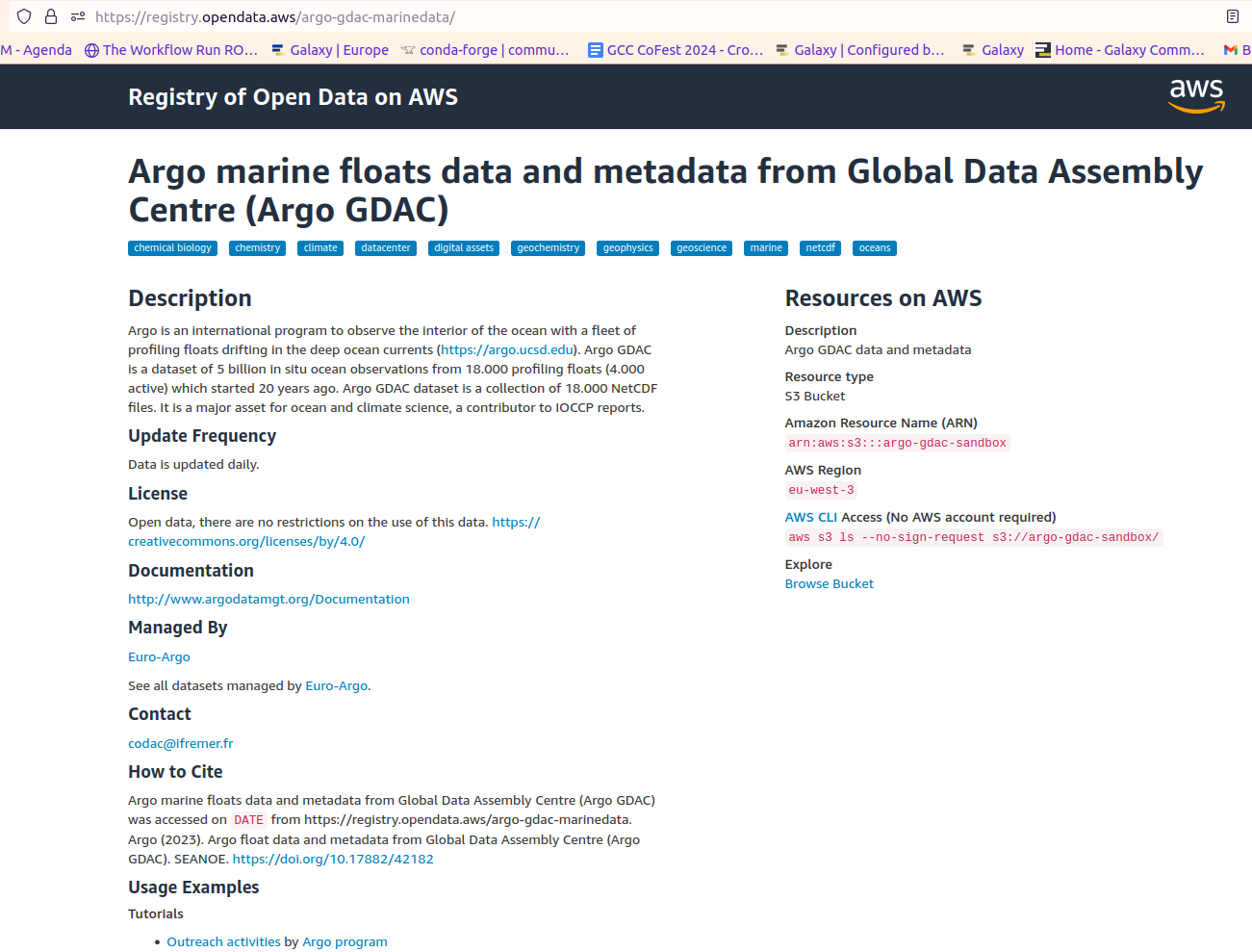
Task: Click the AWS logo in header
Action: (1196, 96)
